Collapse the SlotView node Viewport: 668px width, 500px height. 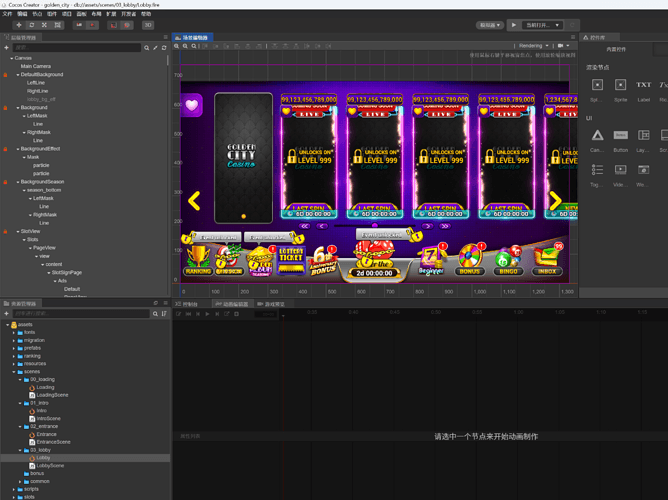18,232
